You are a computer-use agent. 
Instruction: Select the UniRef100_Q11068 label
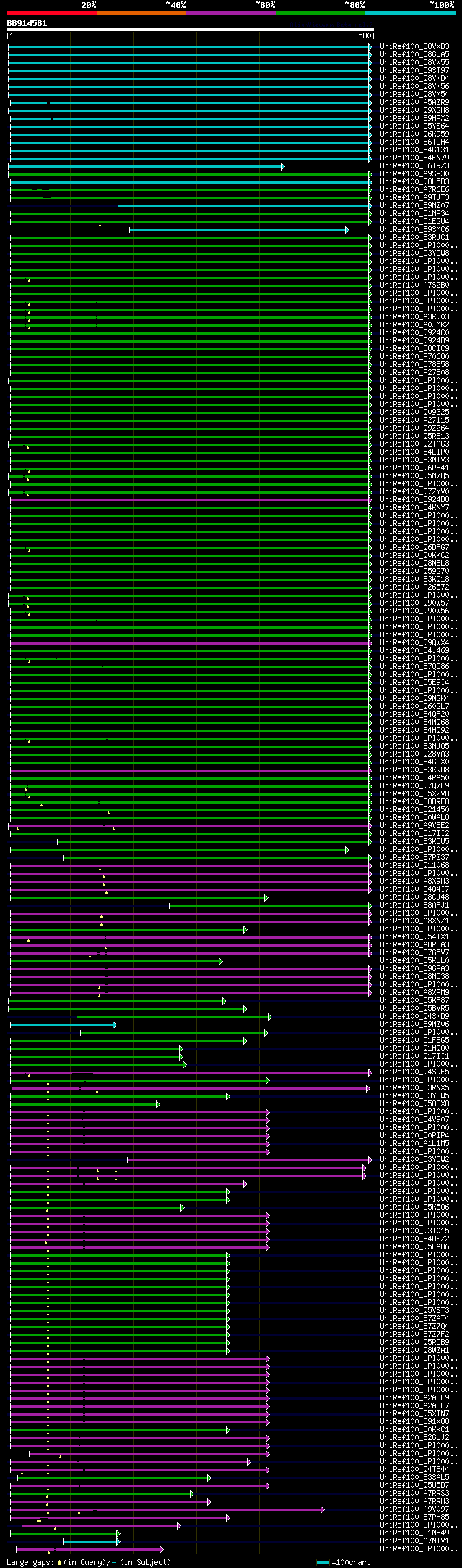click(x=414, y=866)
